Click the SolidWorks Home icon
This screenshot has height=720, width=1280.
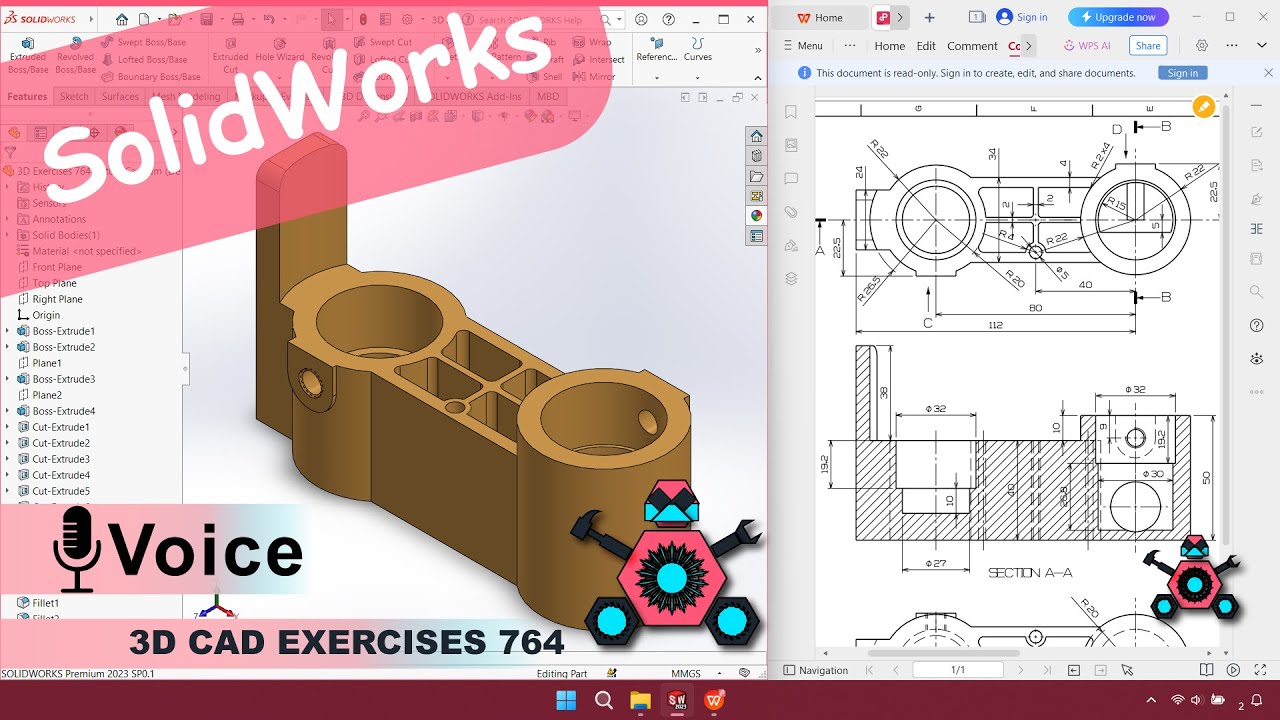tap(122, 19)
